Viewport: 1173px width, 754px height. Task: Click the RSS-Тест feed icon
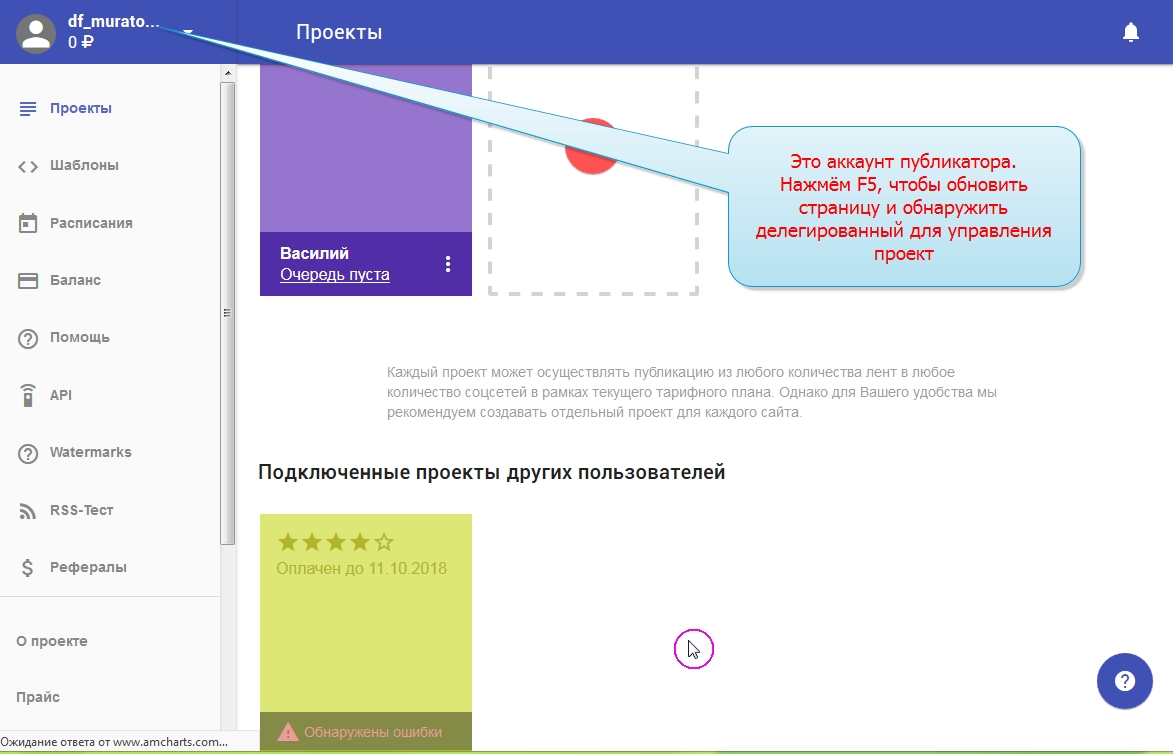point(28,511)
